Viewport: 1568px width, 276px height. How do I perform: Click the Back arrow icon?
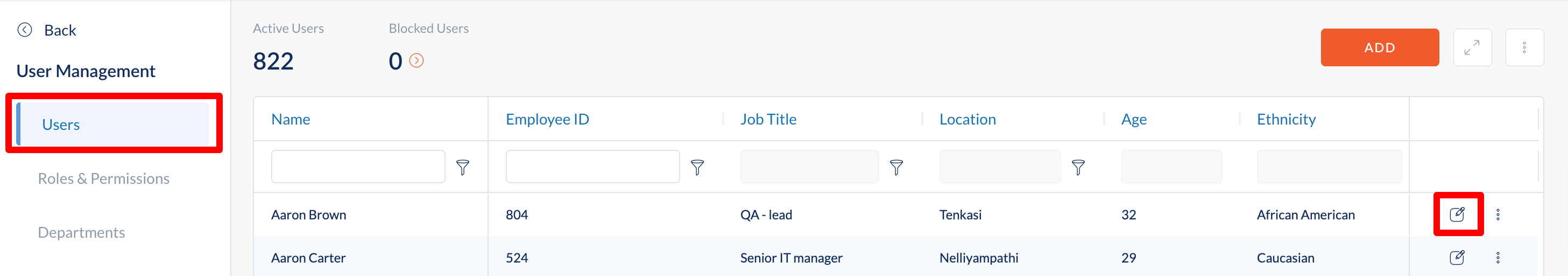click(24, 30)
